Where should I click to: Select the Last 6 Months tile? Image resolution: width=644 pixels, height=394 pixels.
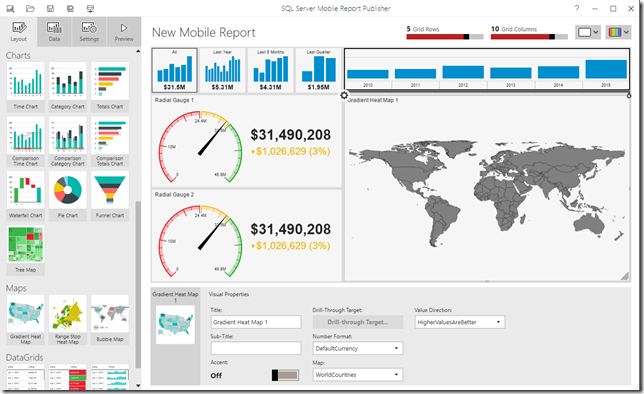pos(270,70)
